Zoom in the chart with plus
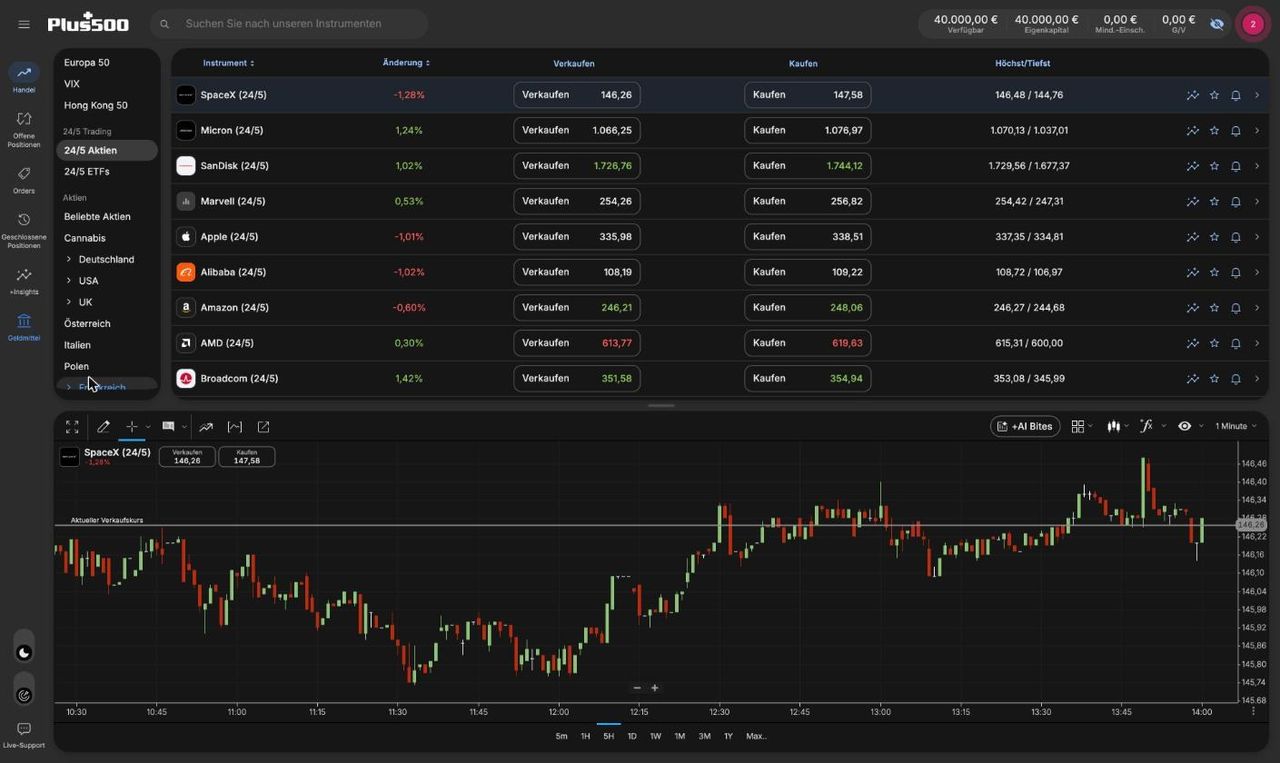Image resolution: width=1280 pixels, height=763 pixels. click(x=655, y=688)
